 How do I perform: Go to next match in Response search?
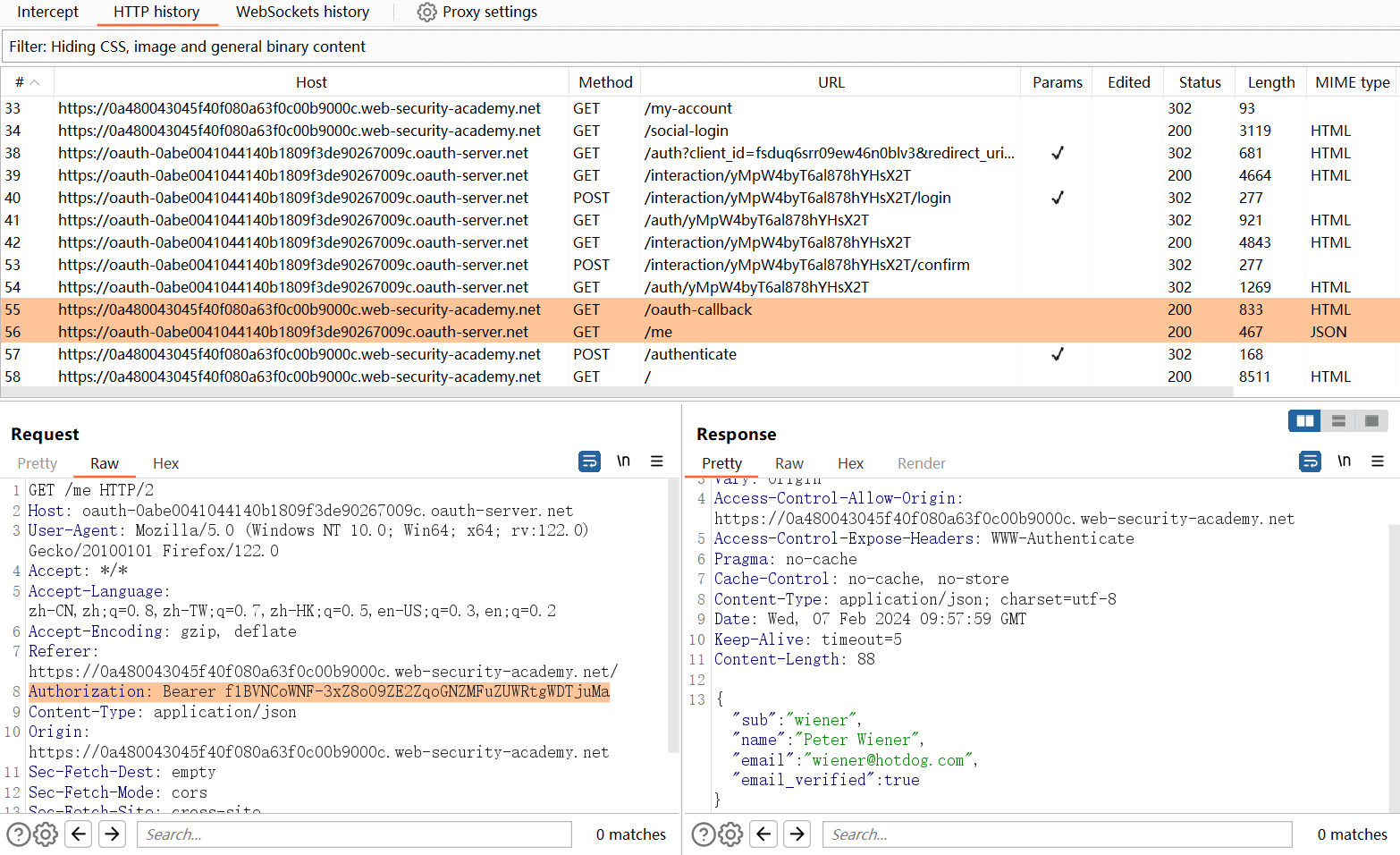pos(797,834)
